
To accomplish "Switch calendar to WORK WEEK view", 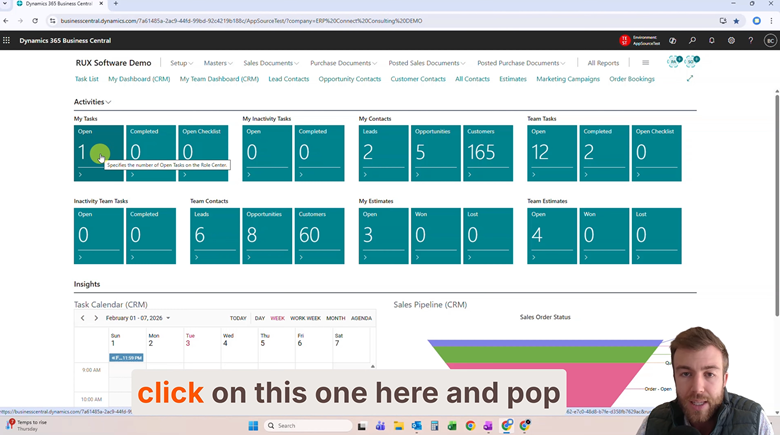I will [305, 318].
